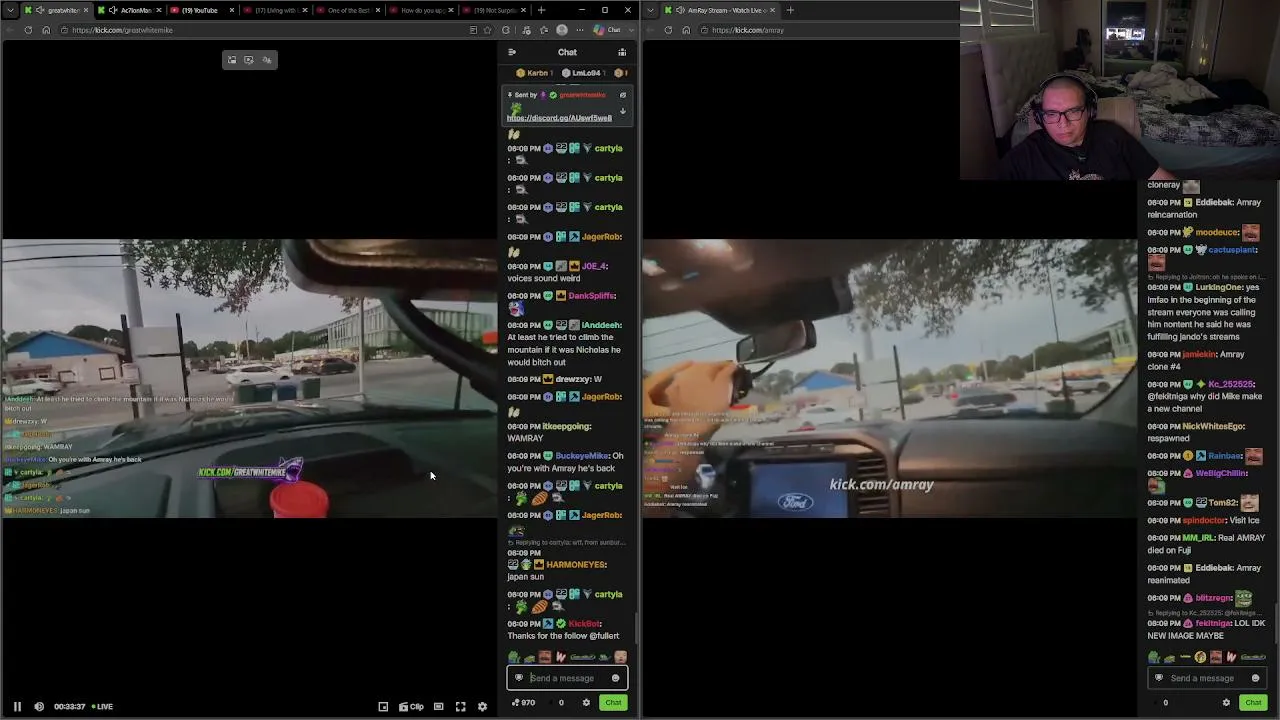Image resolution: width=1280 pixels, height=720 pixels.
Task: Open left chat settings gear
Action: [x=586, y=702]
